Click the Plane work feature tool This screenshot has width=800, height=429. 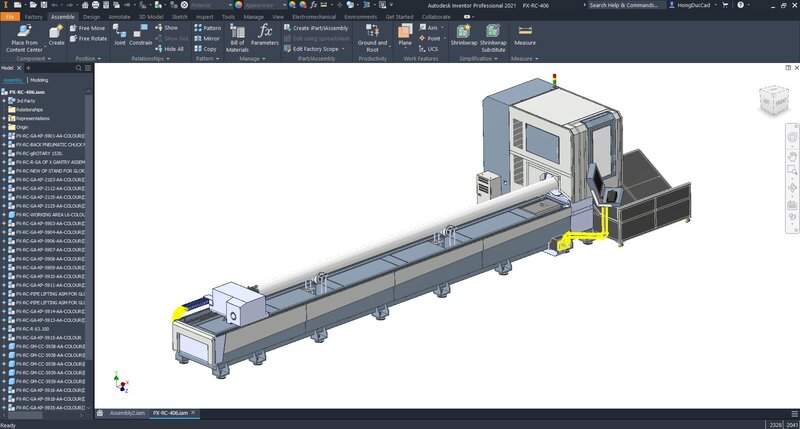point(405,36)
